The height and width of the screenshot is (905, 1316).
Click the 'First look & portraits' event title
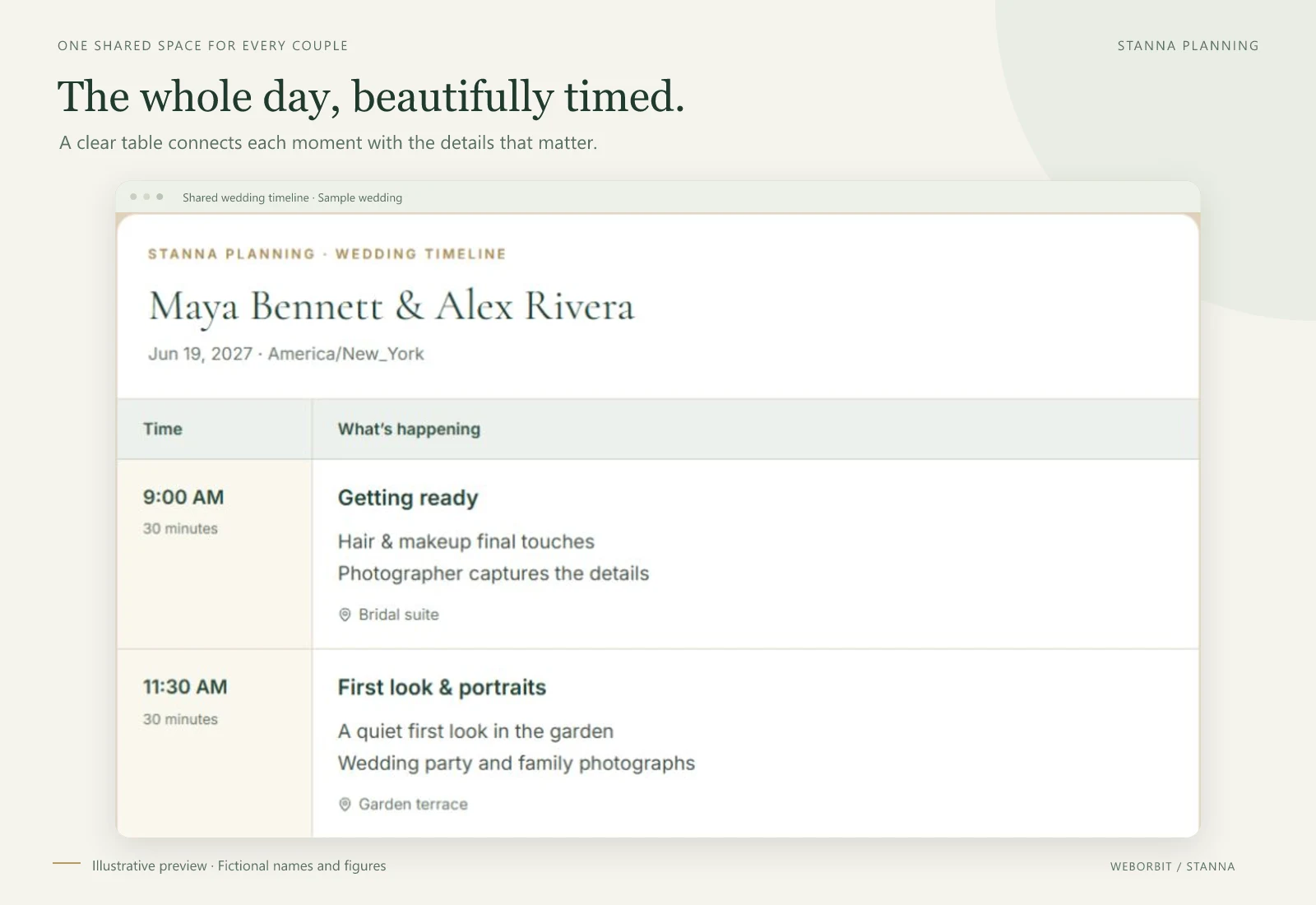(442, 687)
